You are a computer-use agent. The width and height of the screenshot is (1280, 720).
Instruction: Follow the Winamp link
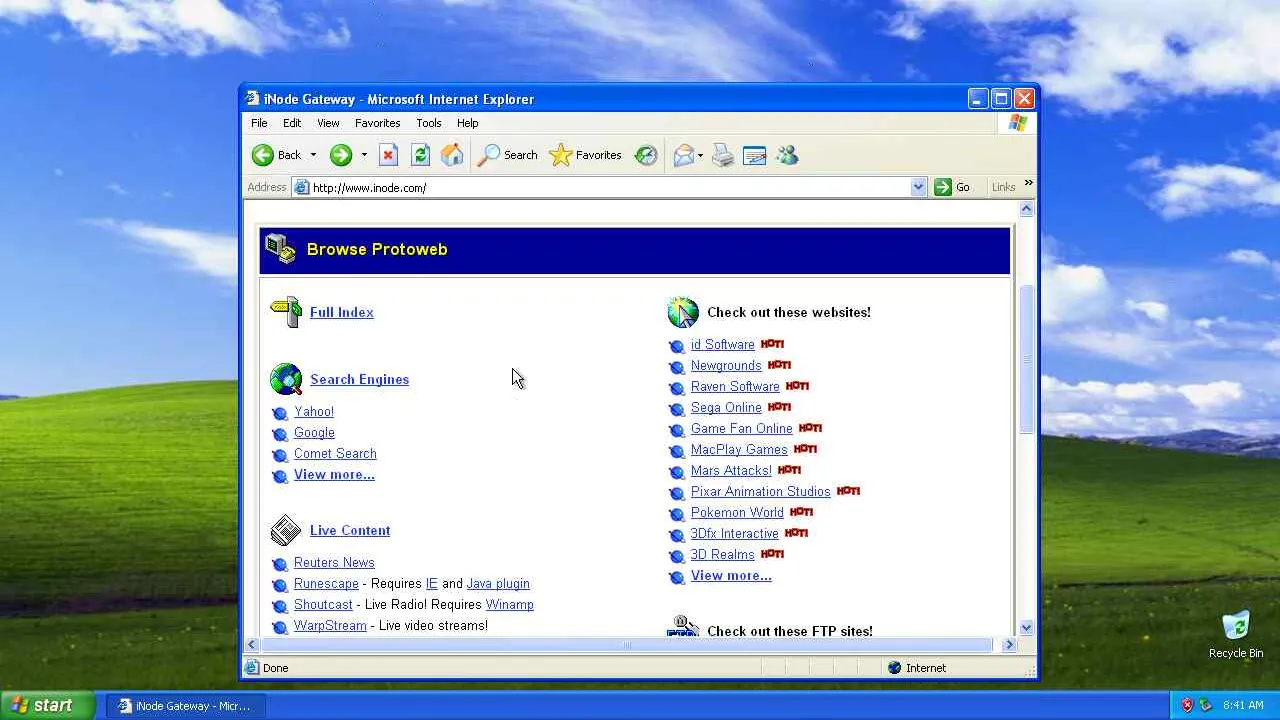(x=509, y=605)
